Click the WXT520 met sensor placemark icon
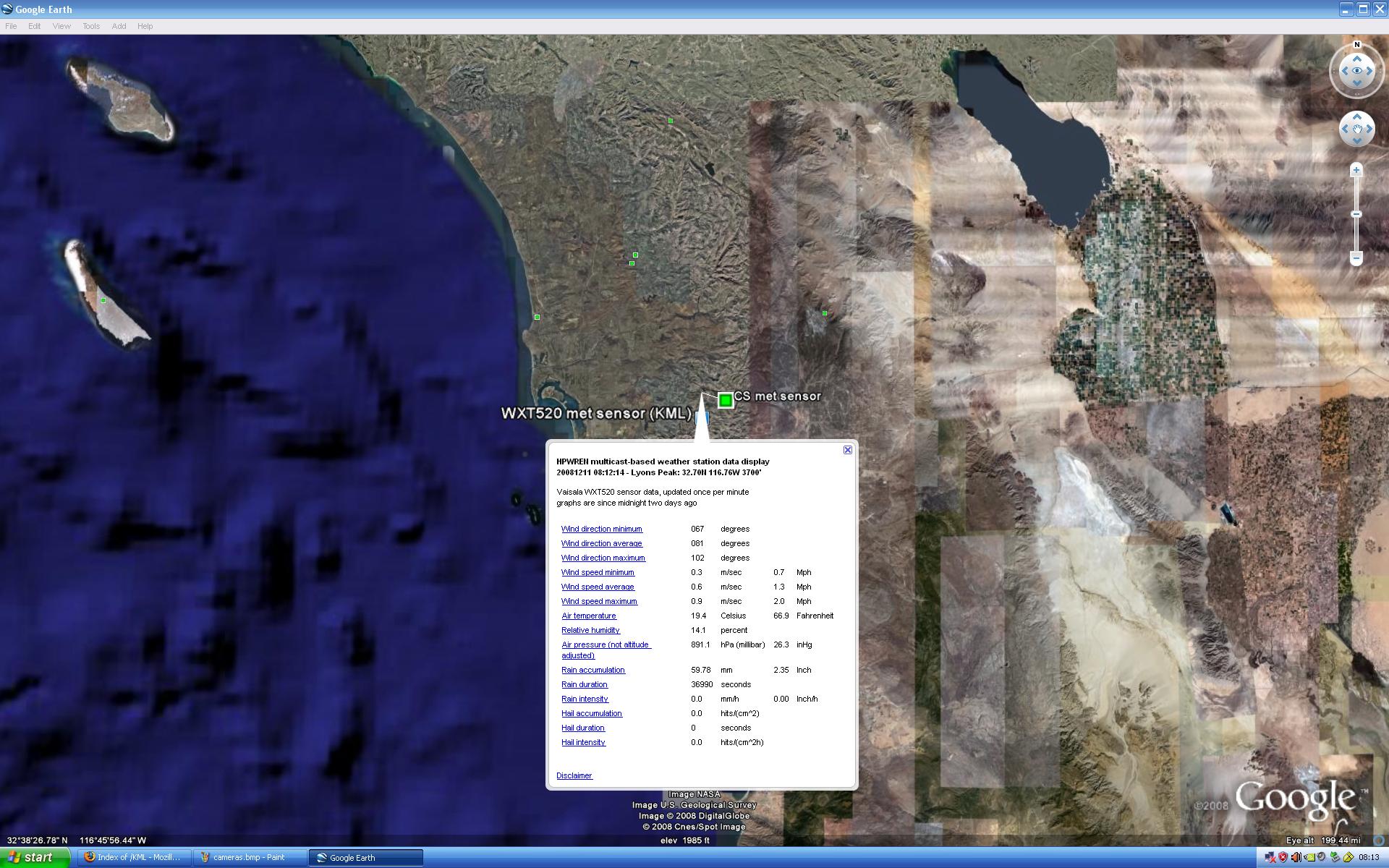Image resolution: width=1389 pixels, height=868 pixels. 701,417
